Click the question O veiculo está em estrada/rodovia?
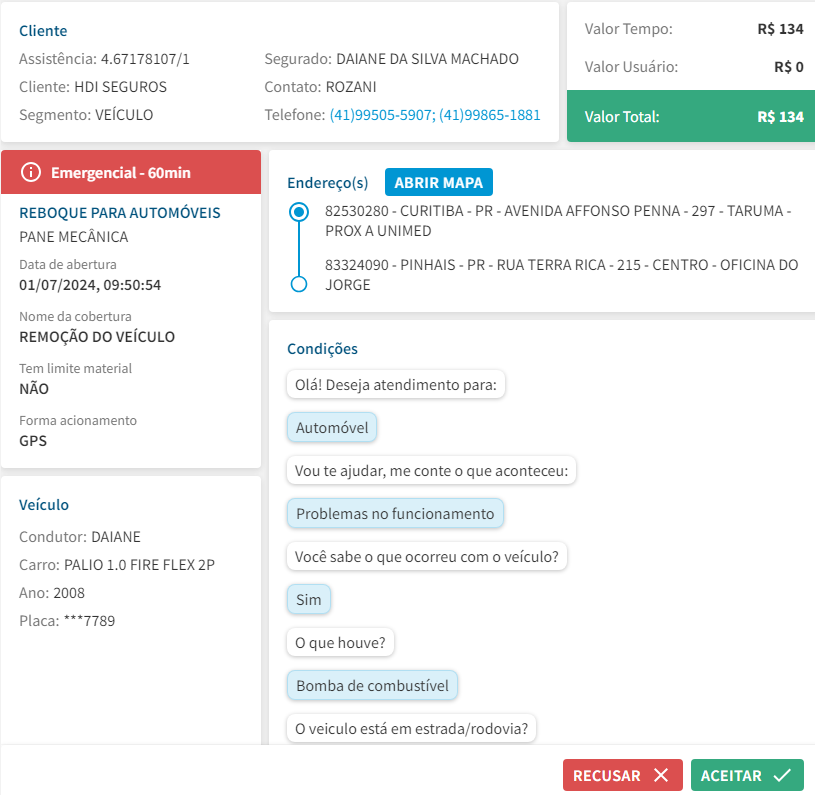The width and height of the screenshot is (815, 795). click(411, 728)
